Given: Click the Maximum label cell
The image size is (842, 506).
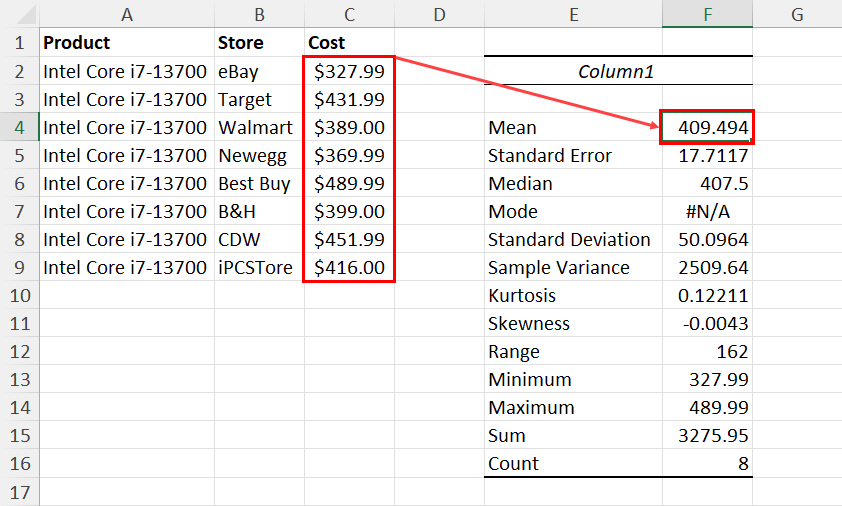Looking at the screenshot, I should pyautogui.click(x=574, y=407).
